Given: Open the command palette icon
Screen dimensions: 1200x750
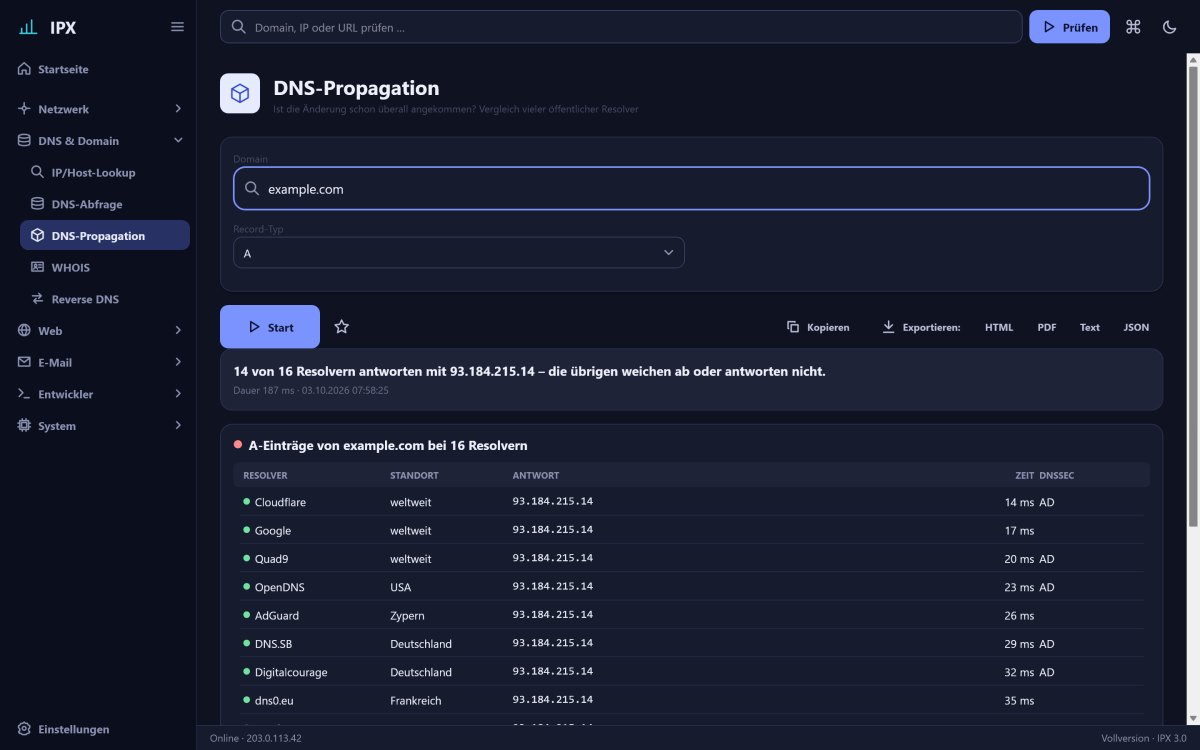Looking at the screenshot, I should [x=1133, y=27].
